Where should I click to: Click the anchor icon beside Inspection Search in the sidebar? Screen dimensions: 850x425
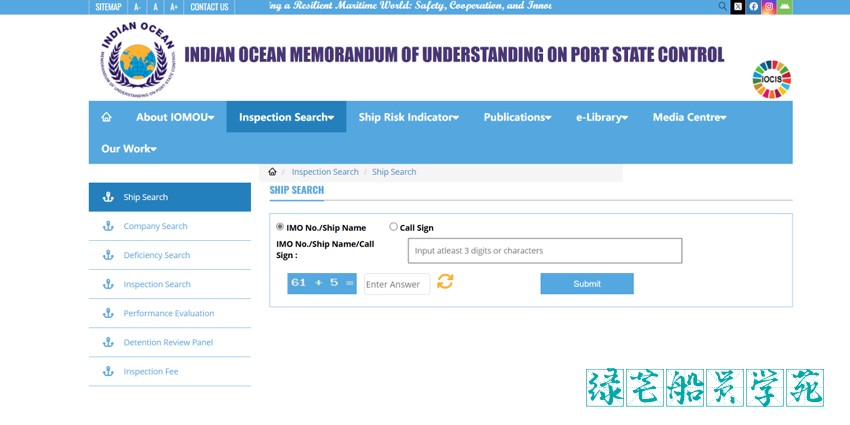point(108,284)
